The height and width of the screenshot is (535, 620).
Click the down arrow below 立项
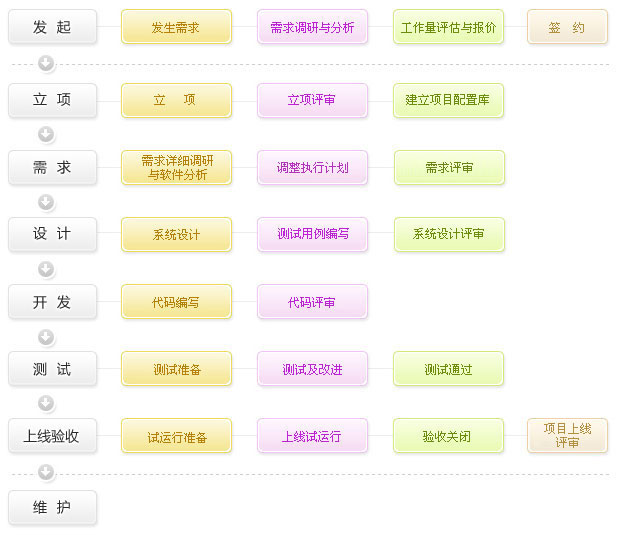46,134
